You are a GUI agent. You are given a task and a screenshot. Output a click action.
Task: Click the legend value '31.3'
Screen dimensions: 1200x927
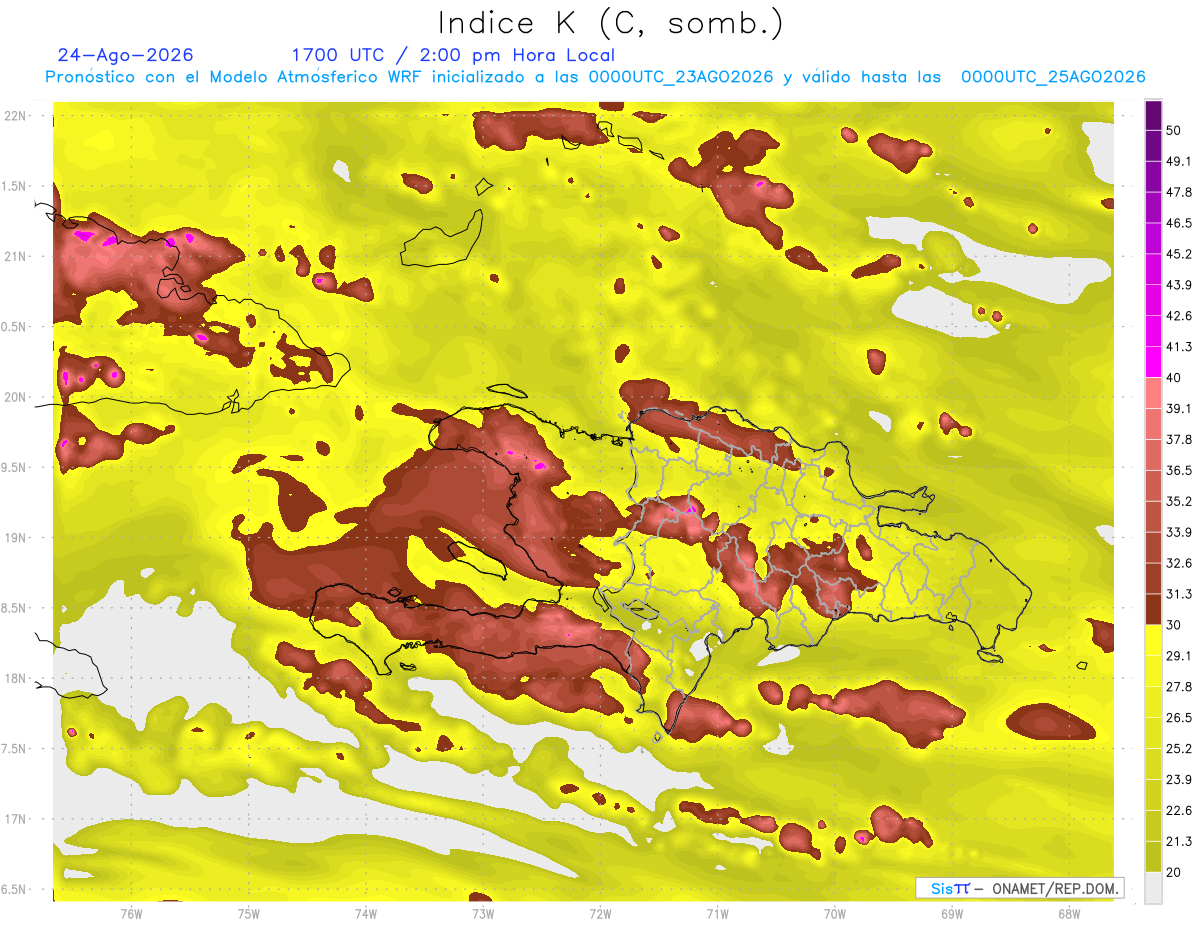(x=1178, y=594)
